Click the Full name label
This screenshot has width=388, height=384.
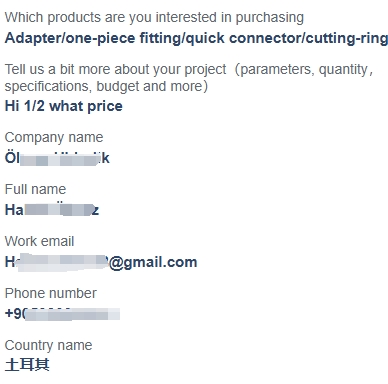click(x=35, y=189)
